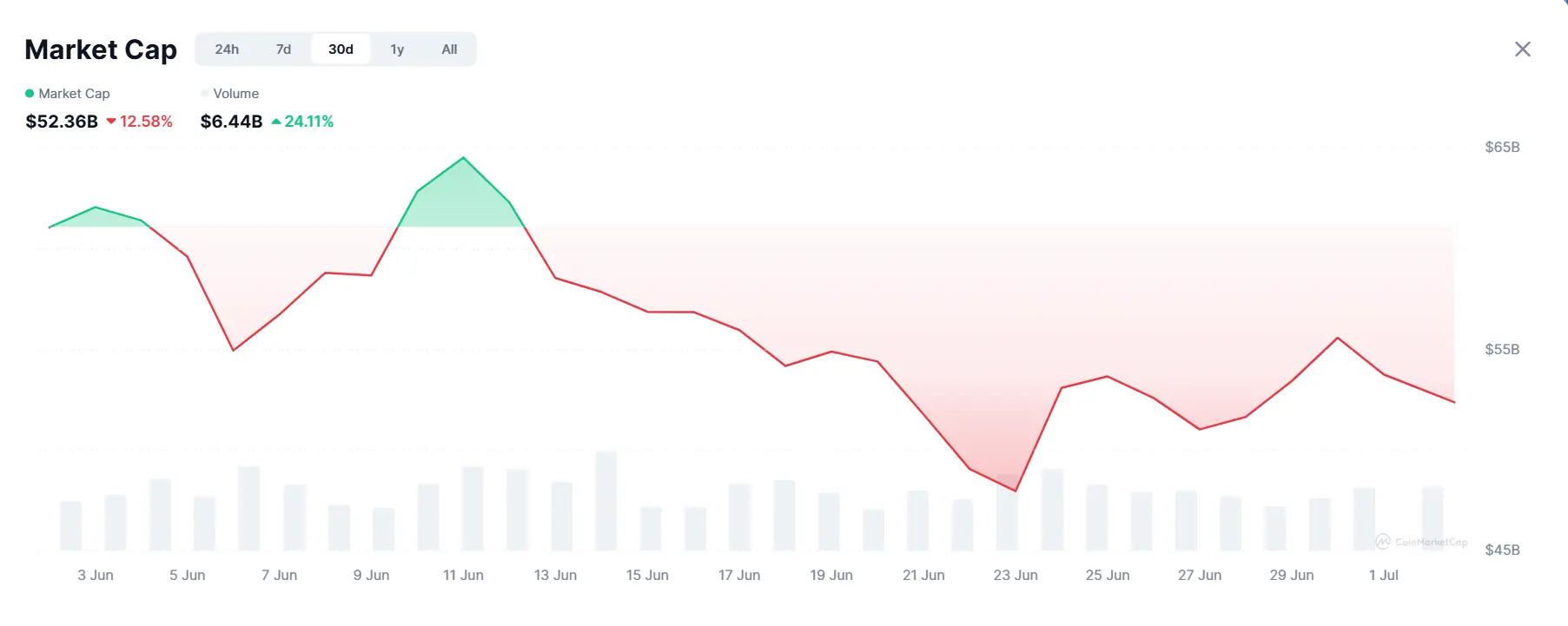Switch to the 24h time range

tap(227, 49)
